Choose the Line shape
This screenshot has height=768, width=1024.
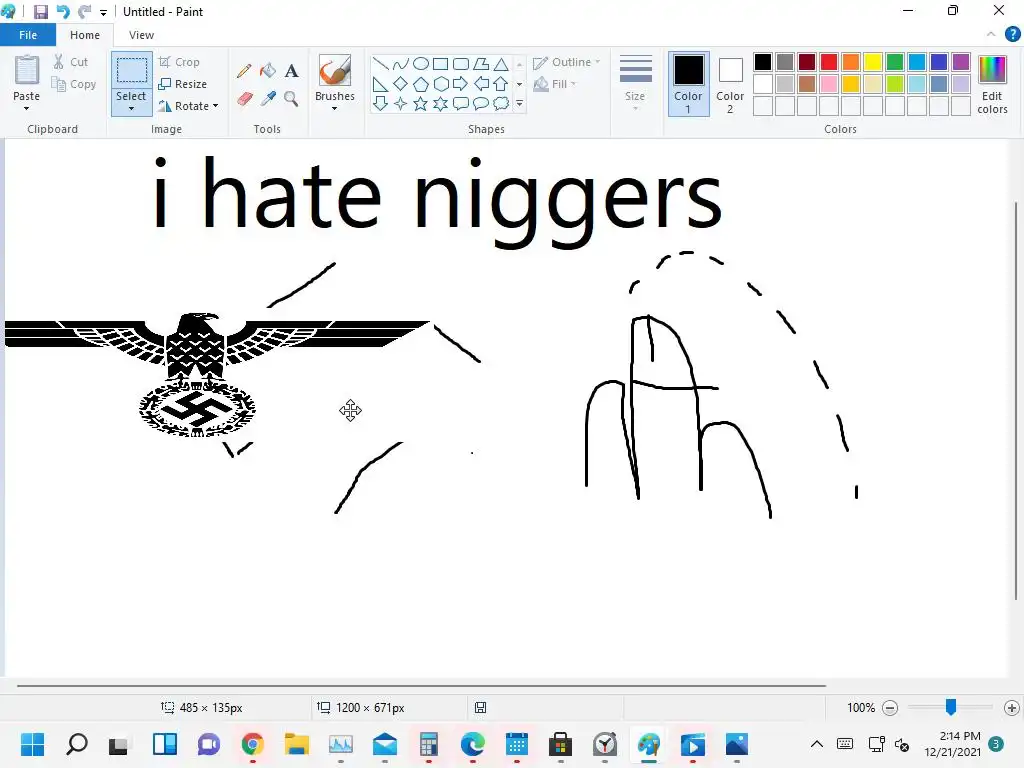point(381,63)
